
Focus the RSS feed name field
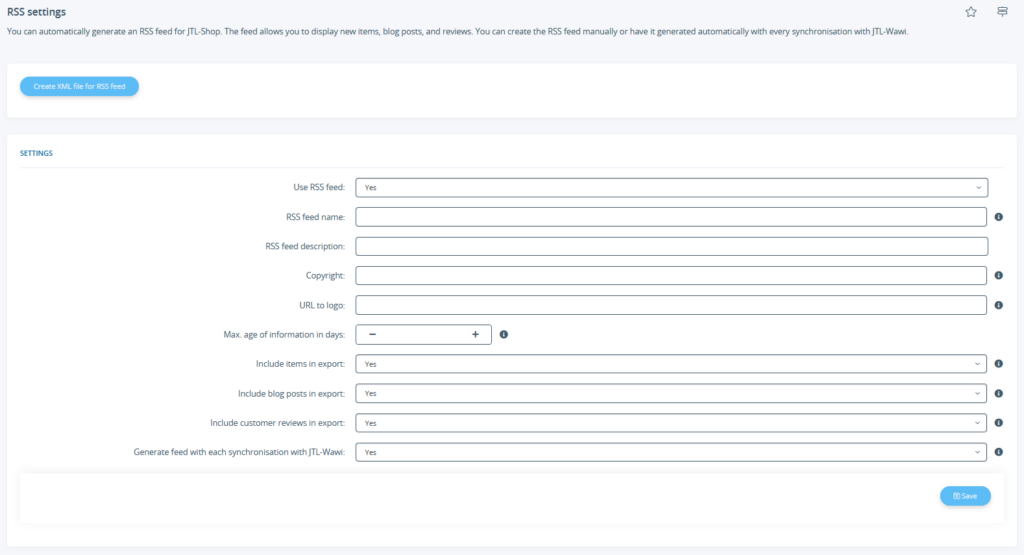(x=671, y=217)
